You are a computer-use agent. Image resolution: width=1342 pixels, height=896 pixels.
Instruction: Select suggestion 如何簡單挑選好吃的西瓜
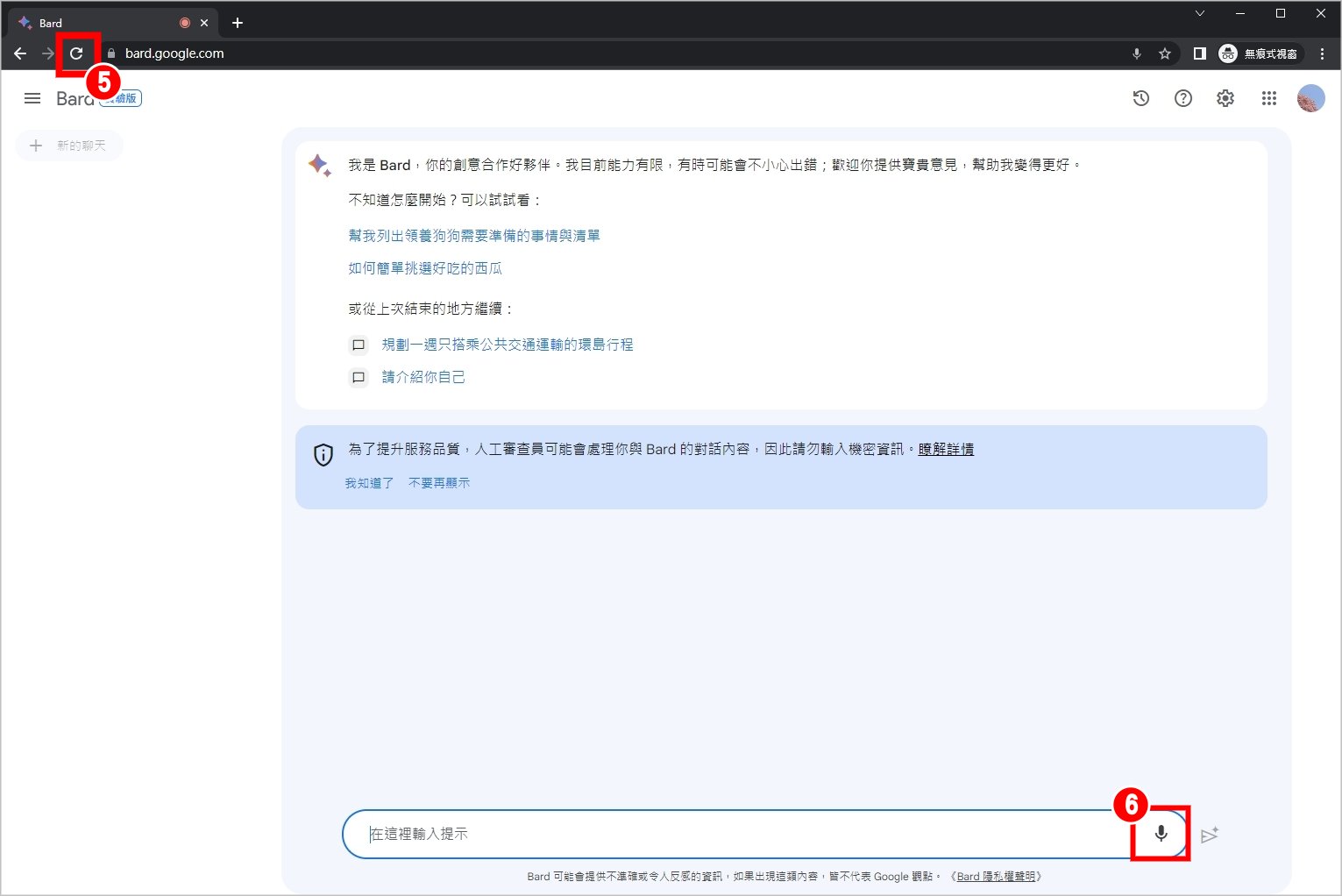[x=425, y=268]
